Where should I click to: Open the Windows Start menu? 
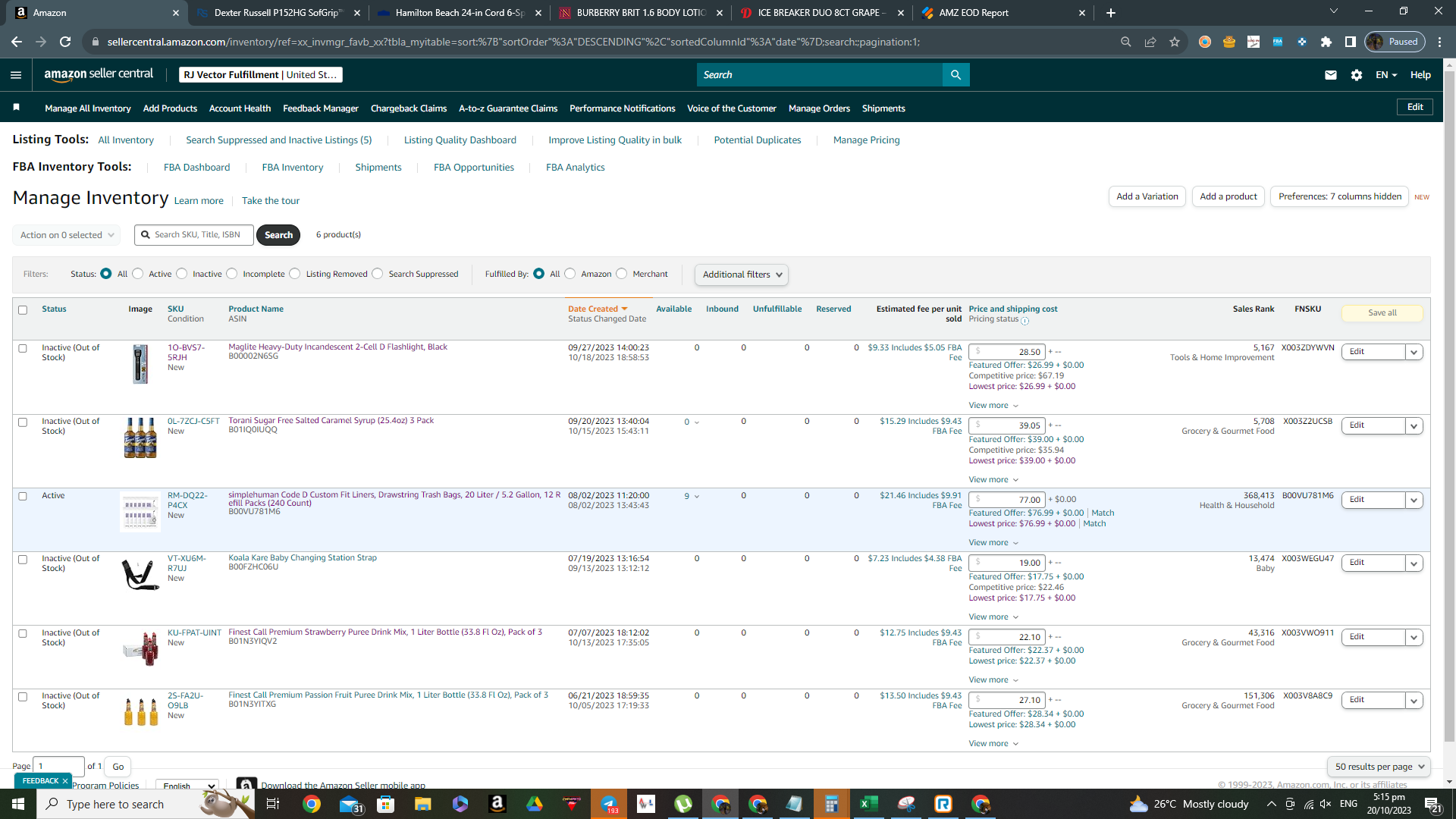[18, 804]
